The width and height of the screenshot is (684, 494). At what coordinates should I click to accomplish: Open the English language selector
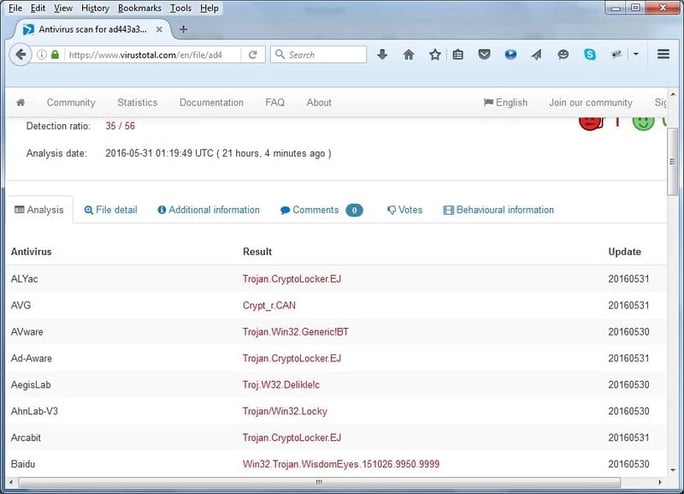[505, 102]
